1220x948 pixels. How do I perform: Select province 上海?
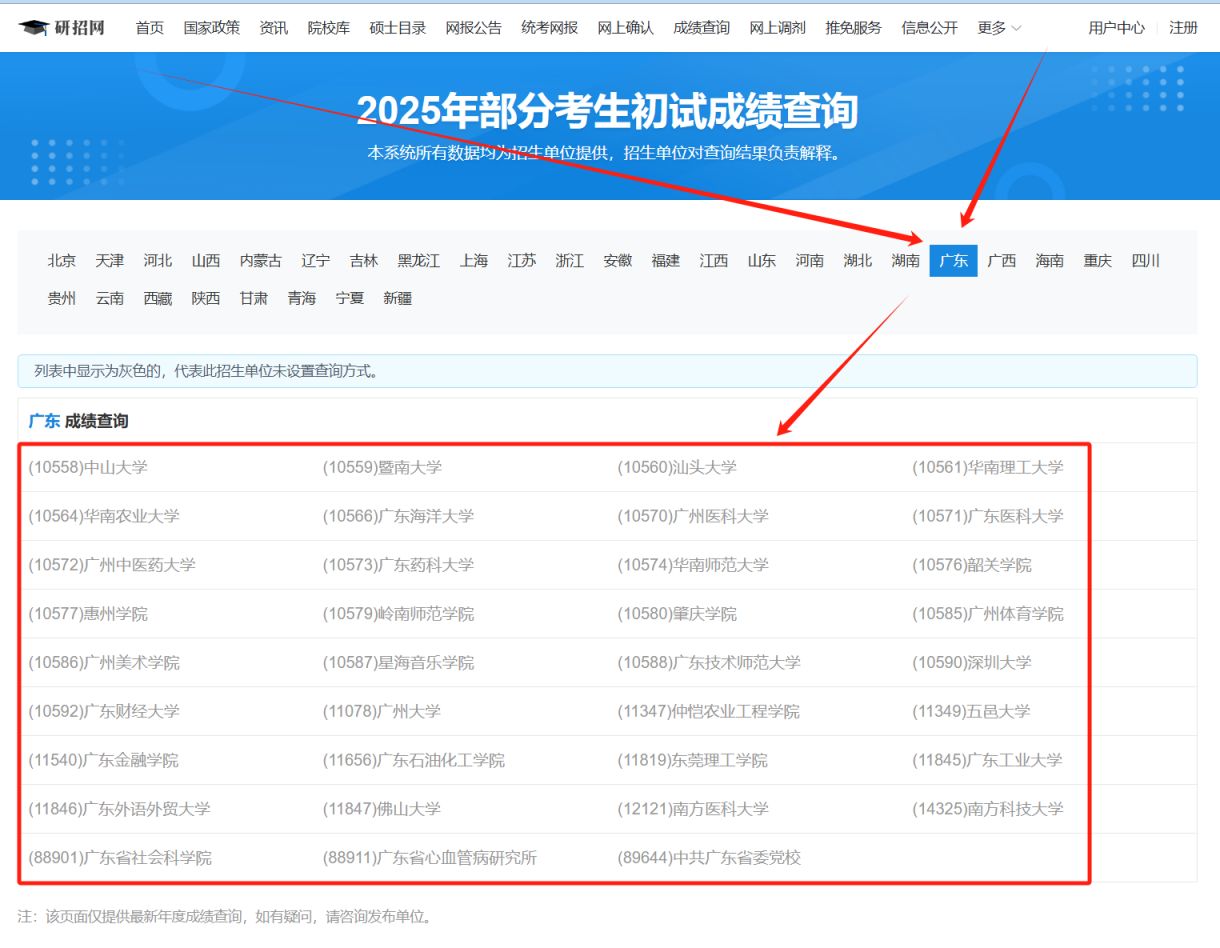tap(474, 261)
